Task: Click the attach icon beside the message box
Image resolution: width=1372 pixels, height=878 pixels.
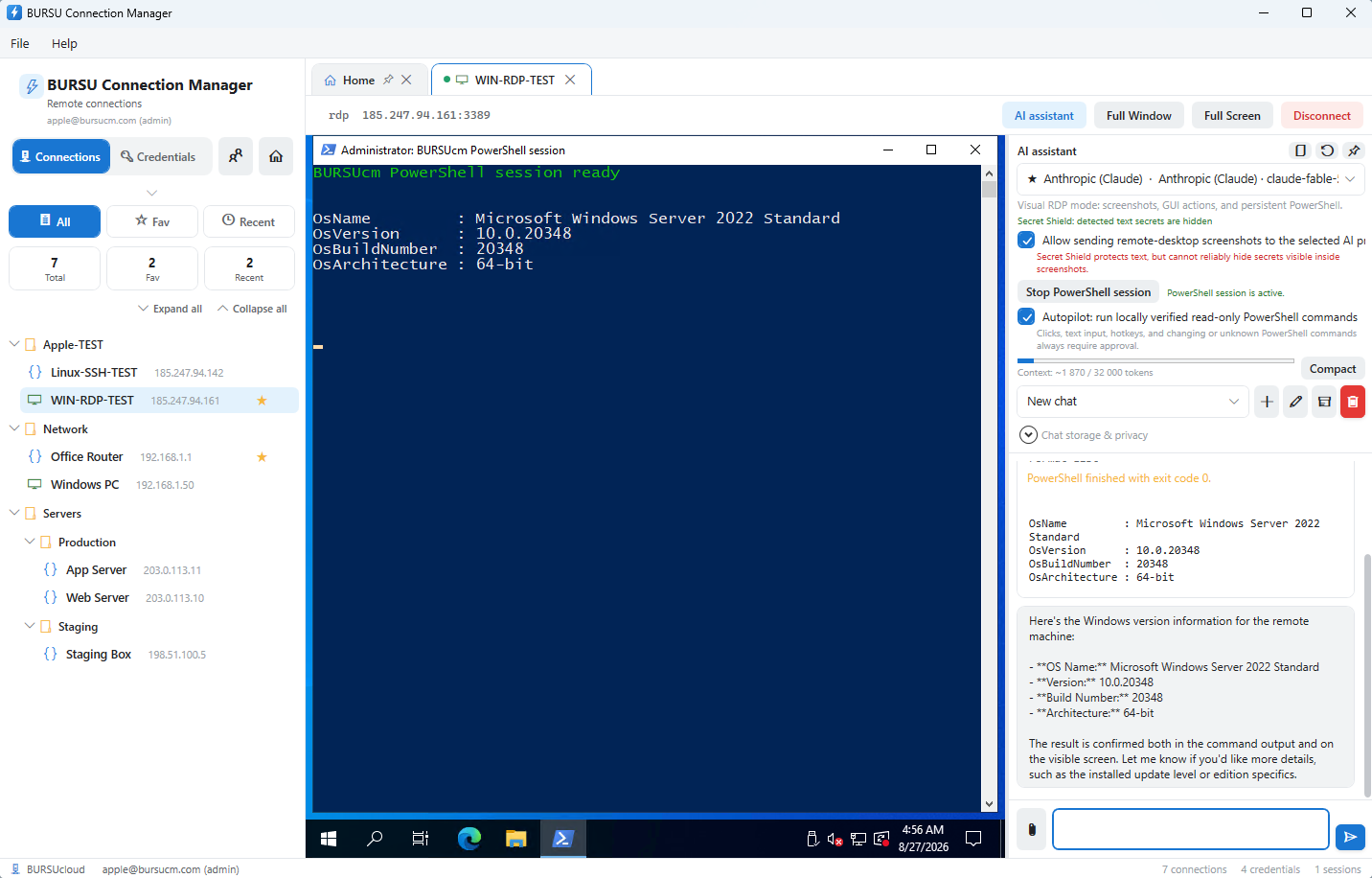Action: tap(1032, 829)
